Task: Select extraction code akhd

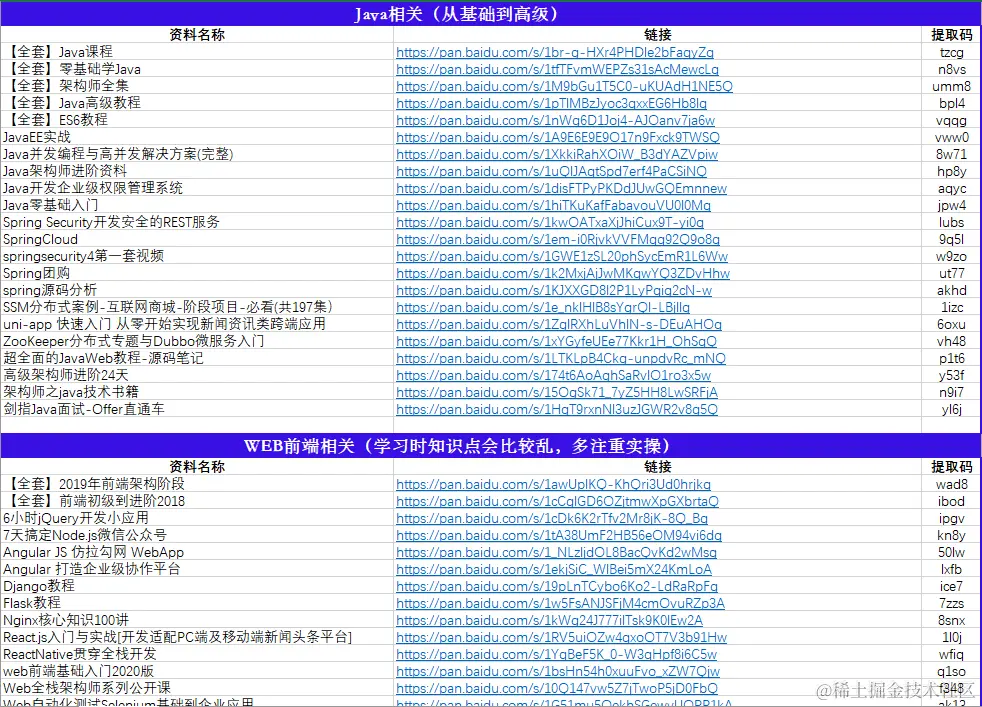Action: (x=951, y=291)
